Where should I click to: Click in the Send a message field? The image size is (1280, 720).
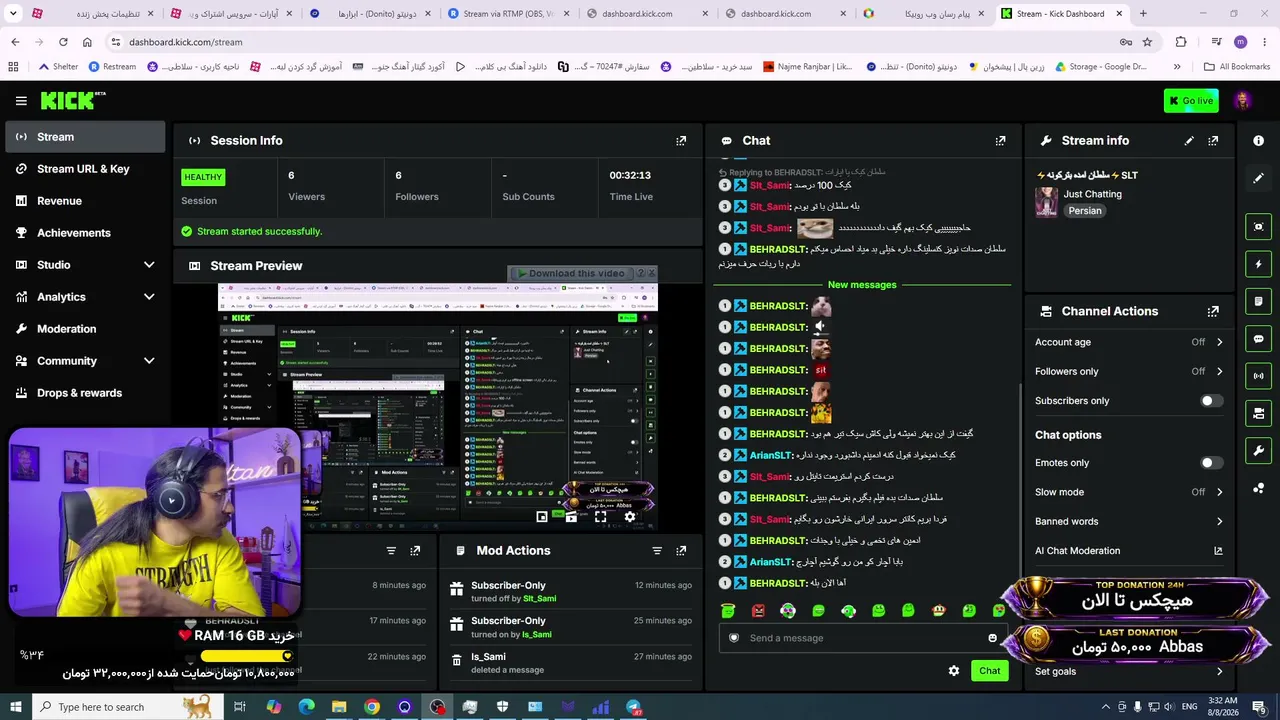(x=863, y=638)
